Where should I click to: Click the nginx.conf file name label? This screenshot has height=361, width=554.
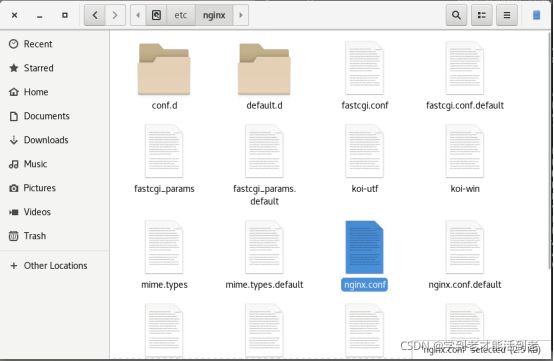(x=365, y=285)
